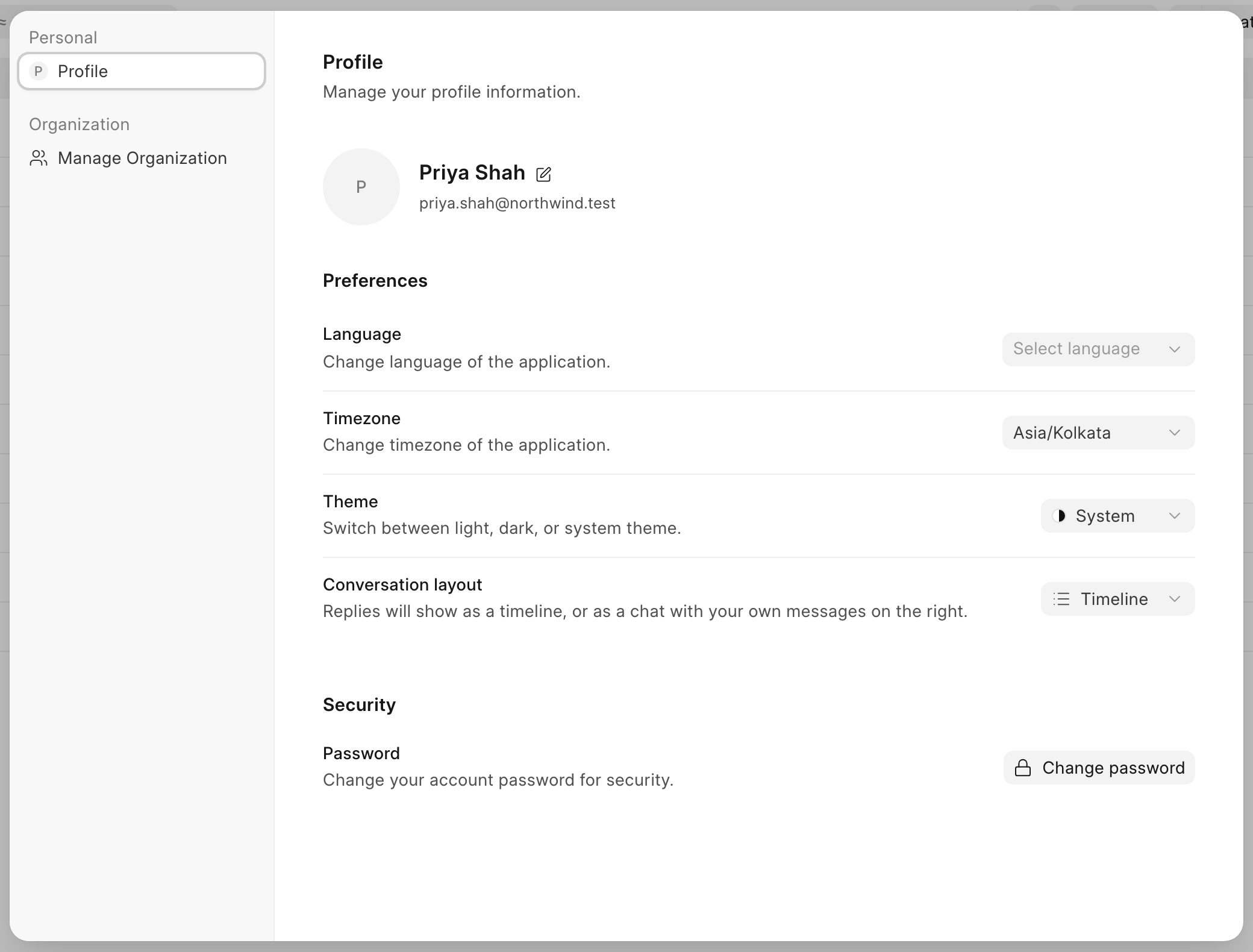The width and height of the screenshot is (1253, 952).
Task: Click the Manage Organization people icon
Action: (x=39, y=158)
